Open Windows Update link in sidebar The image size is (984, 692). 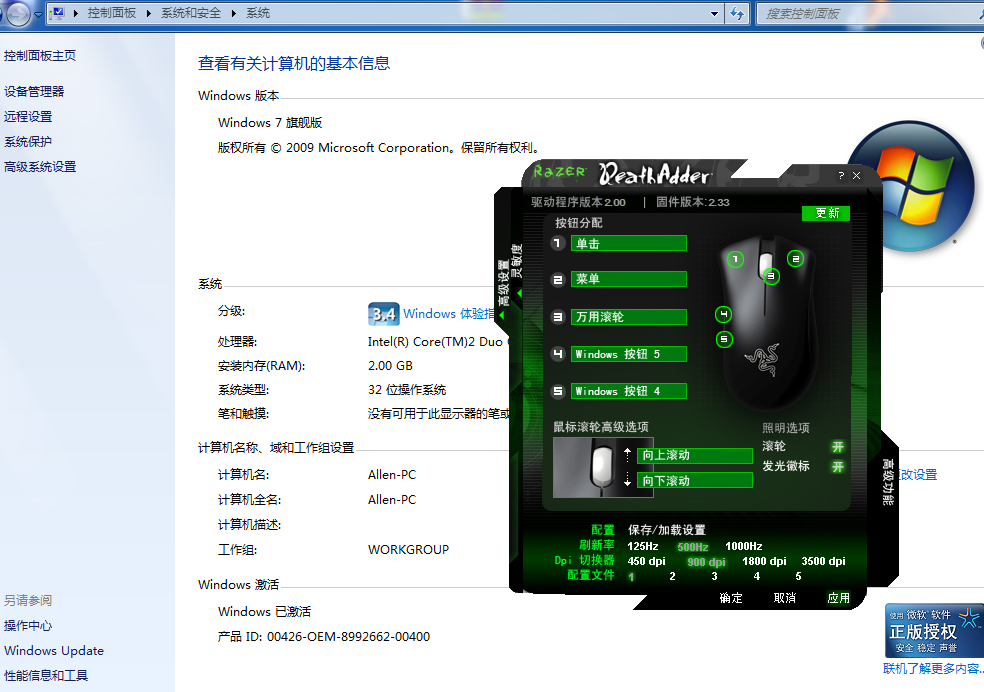tap(54, 651)
